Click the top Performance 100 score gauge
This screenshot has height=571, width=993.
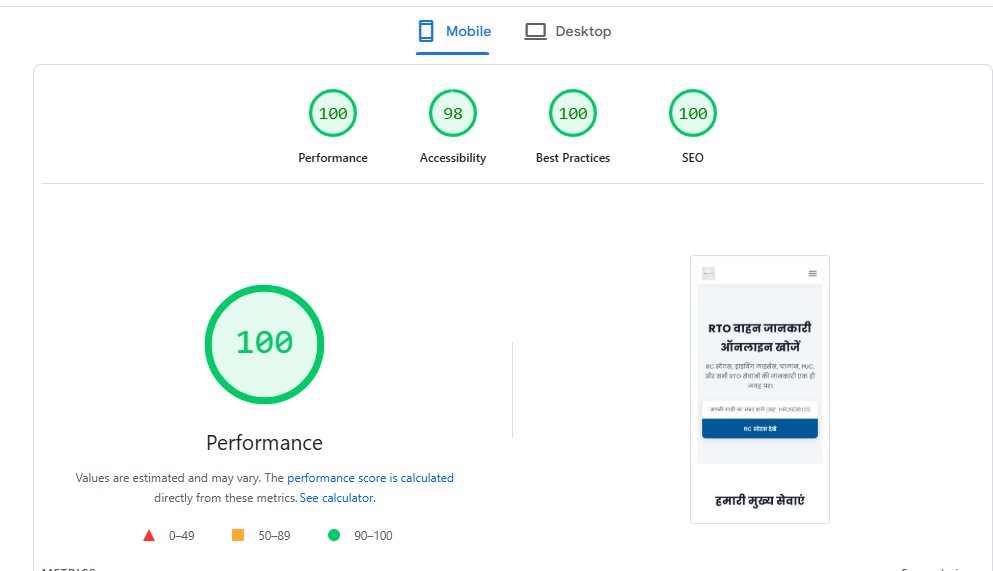click(x=333, y=114)
